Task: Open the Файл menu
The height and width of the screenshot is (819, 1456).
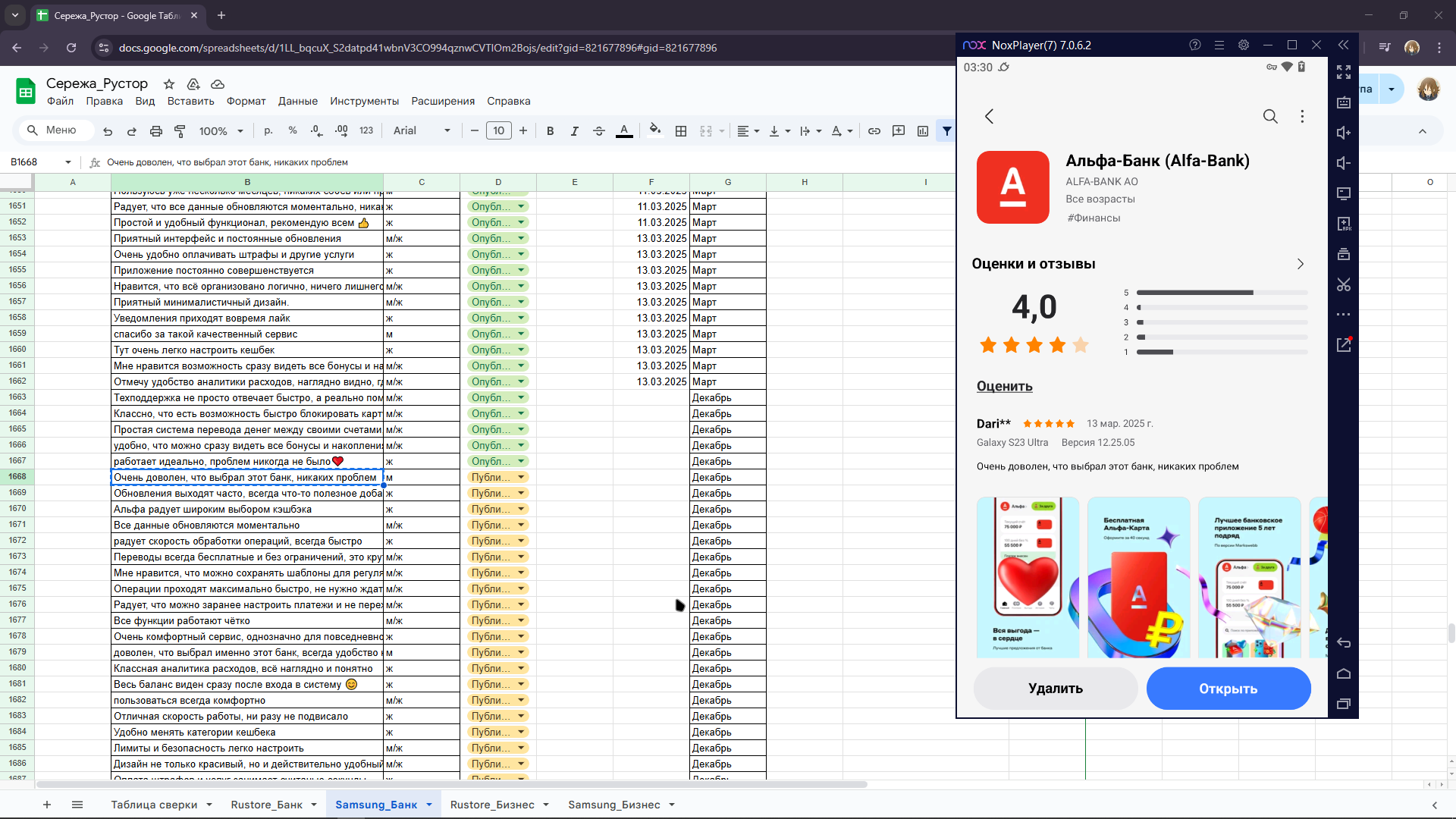Action: tap(60, 101)
